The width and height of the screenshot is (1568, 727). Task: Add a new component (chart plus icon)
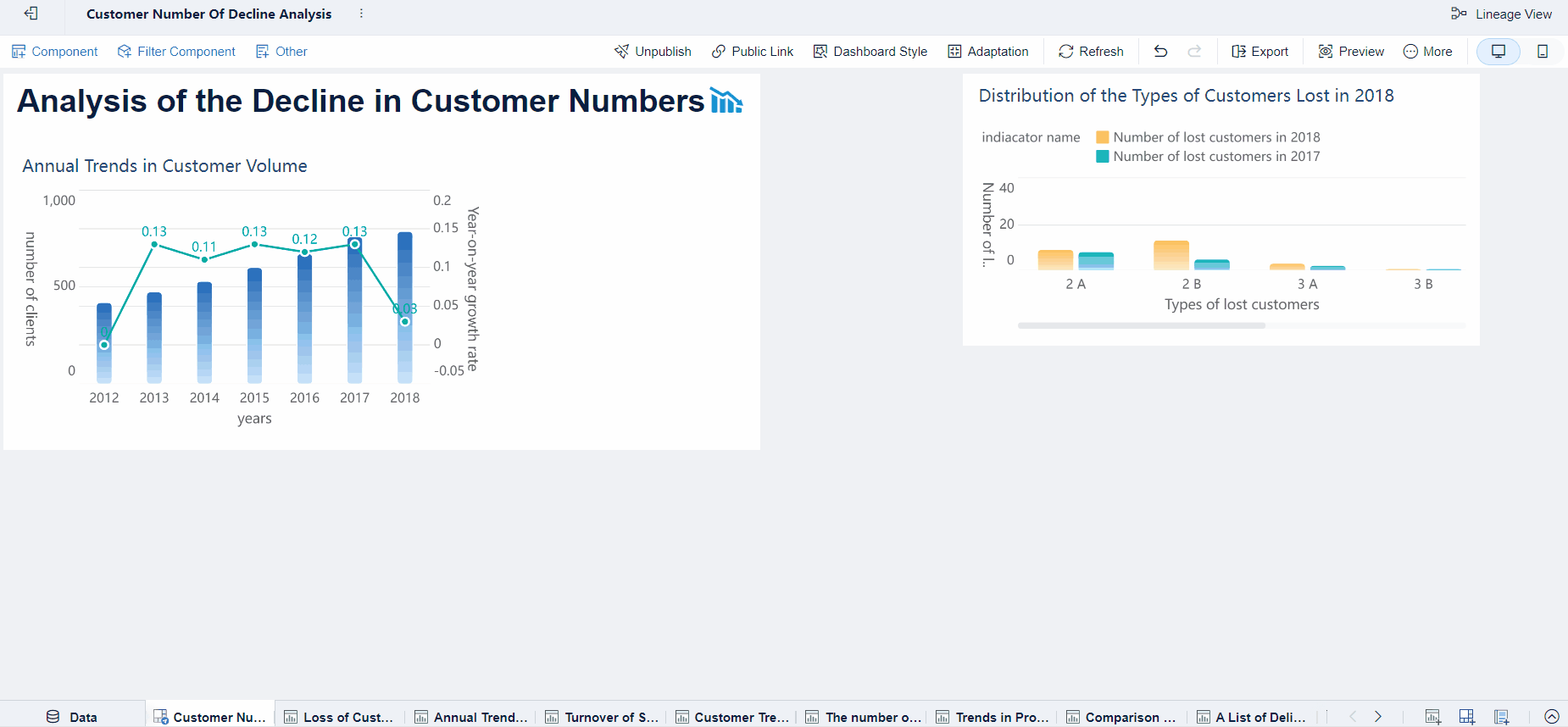(1433, 717)
